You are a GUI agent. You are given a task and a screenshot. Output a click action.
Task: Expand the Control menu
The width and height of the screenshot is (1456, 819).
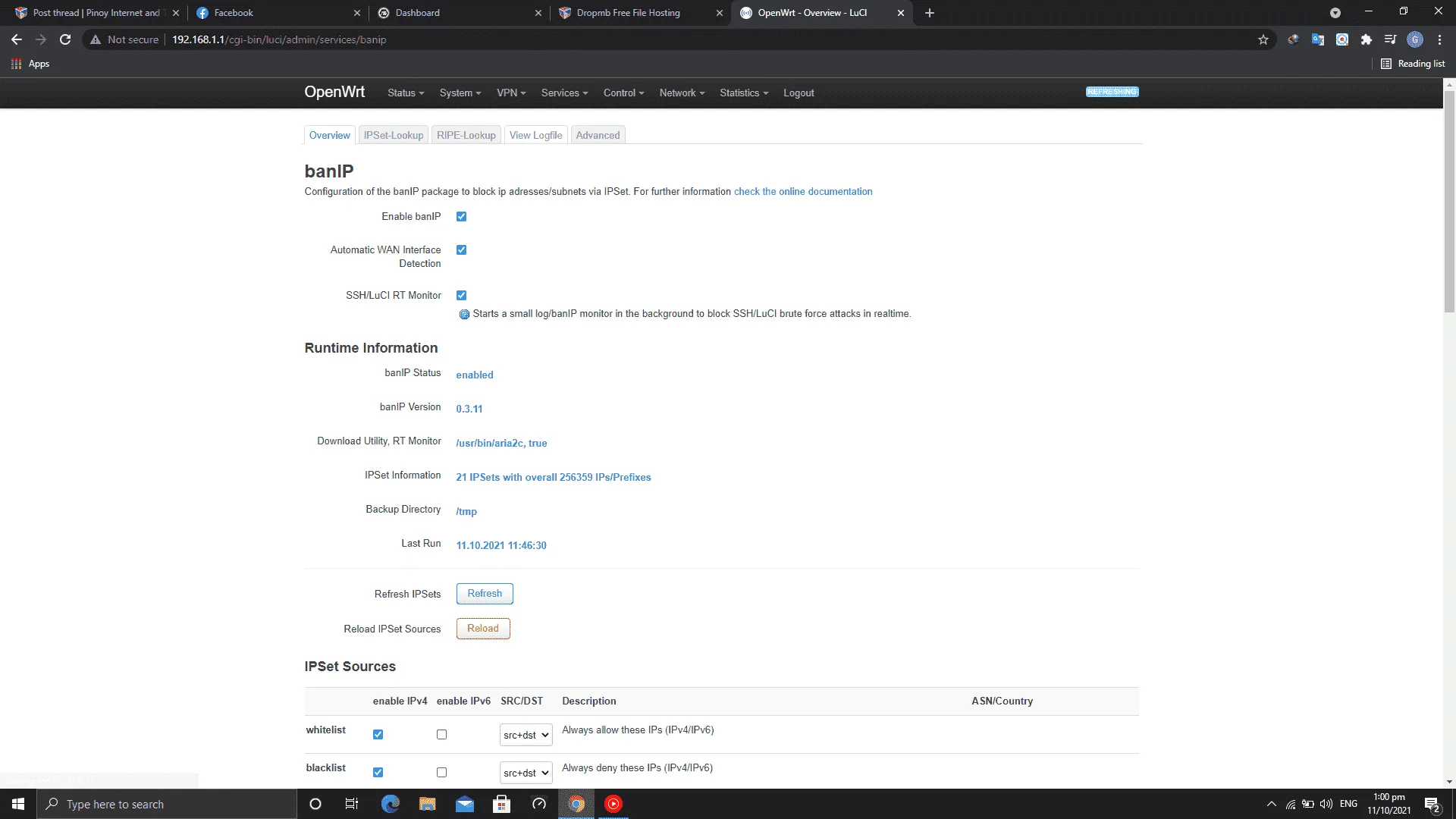pyautogui.click(x=623, y=93)
